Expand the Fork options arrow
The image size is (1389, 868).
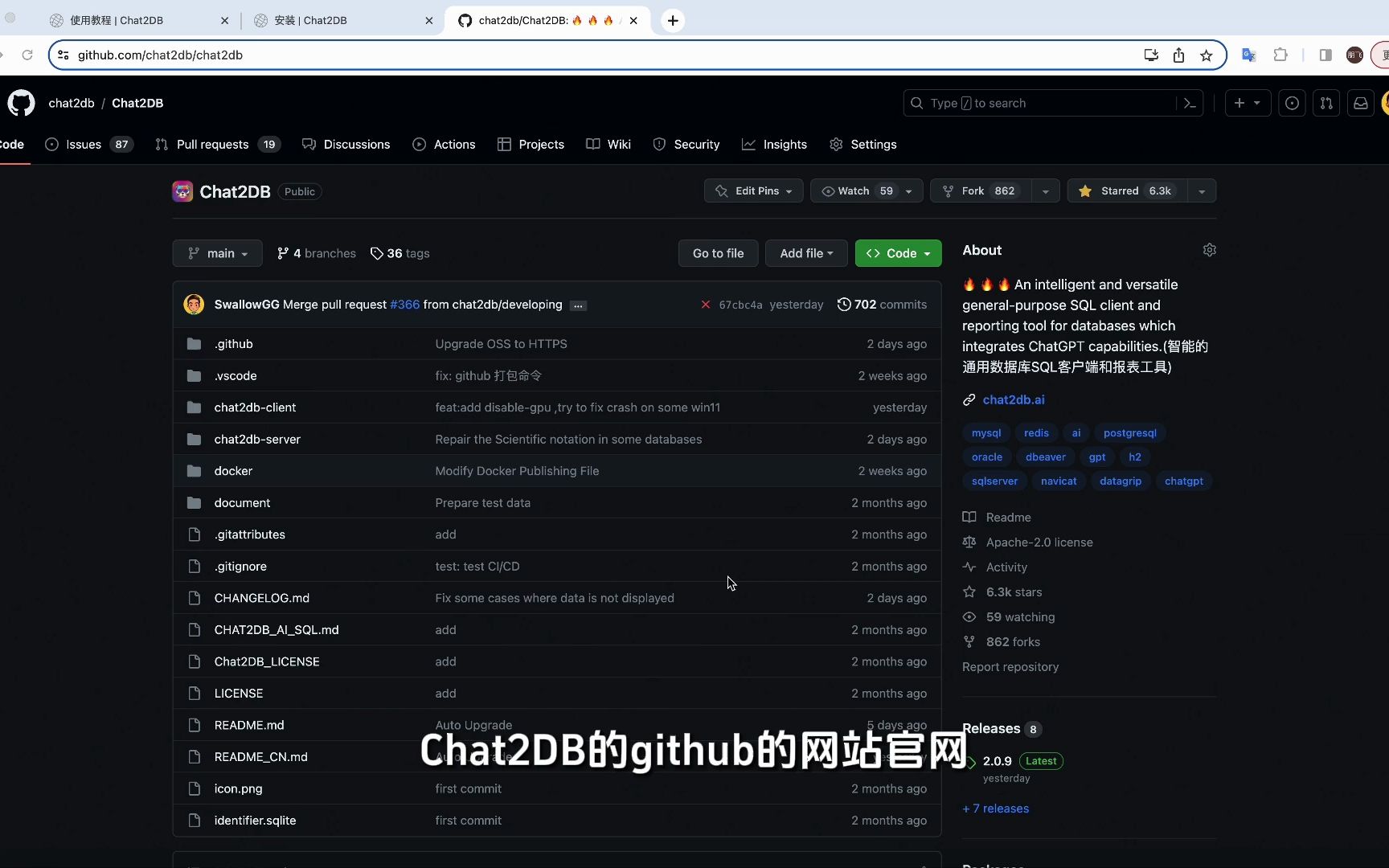(x=1045, y=191)
